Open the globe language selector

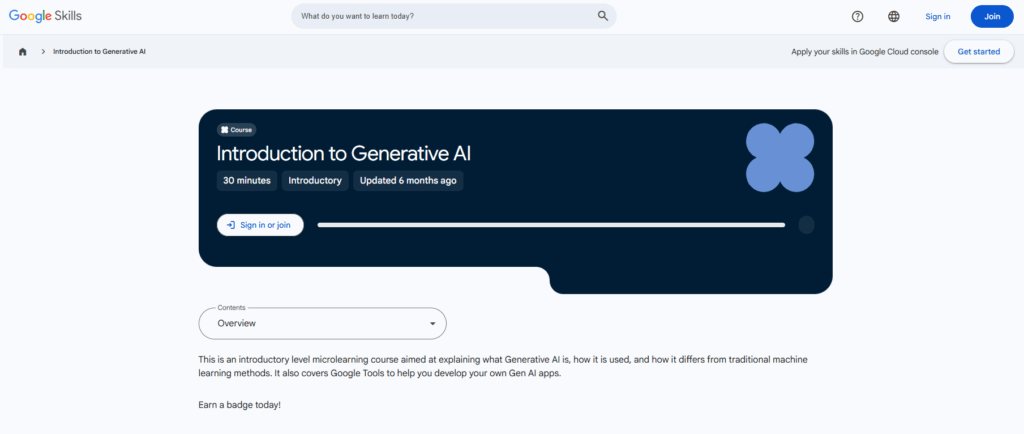click(893, 16)
